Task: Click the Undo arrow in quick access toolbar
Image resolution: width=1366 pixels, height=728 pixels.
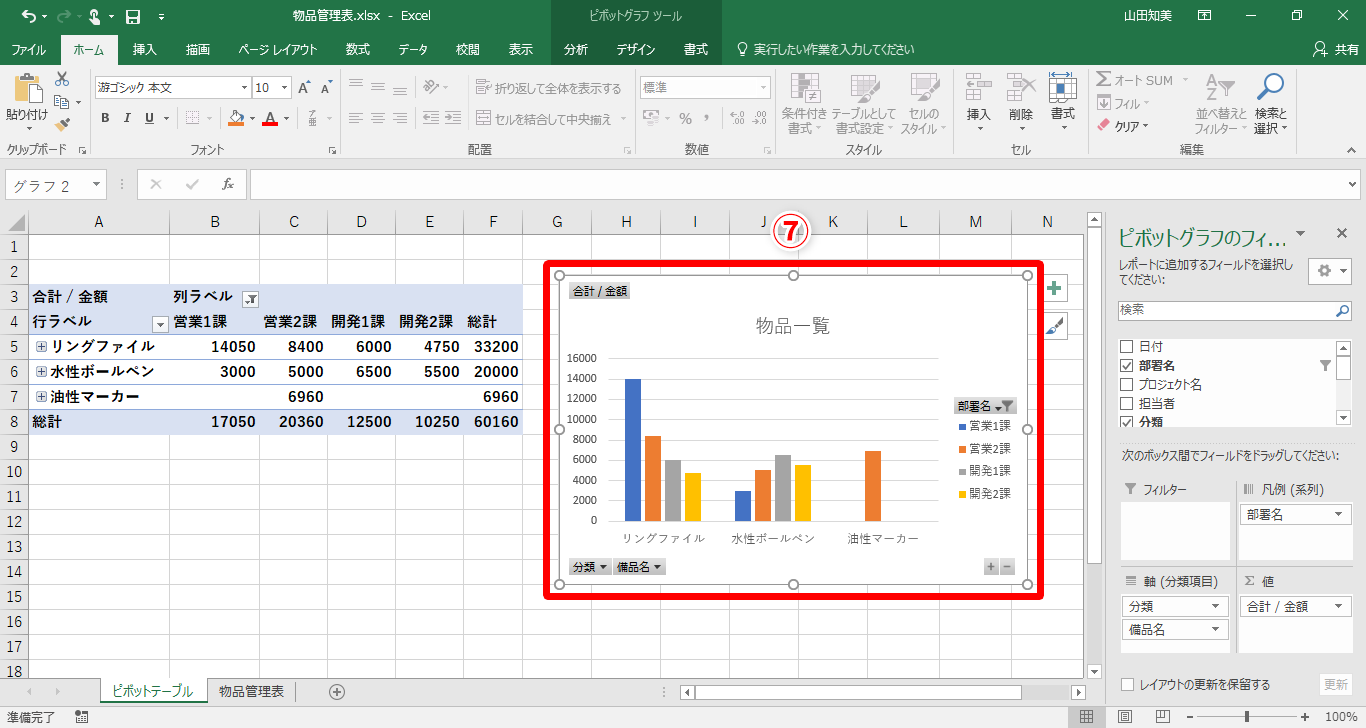Action: click(x=27, y=16)
